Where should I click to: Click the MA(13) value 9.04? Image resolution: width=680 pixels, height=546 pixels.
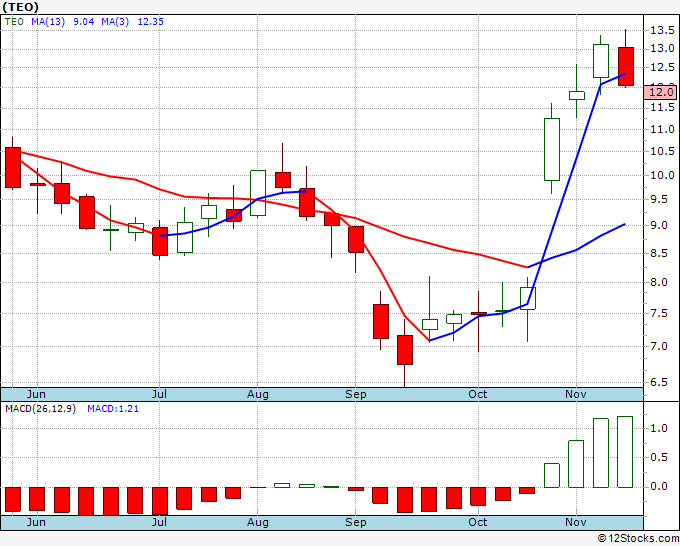(x=84, y=22)
